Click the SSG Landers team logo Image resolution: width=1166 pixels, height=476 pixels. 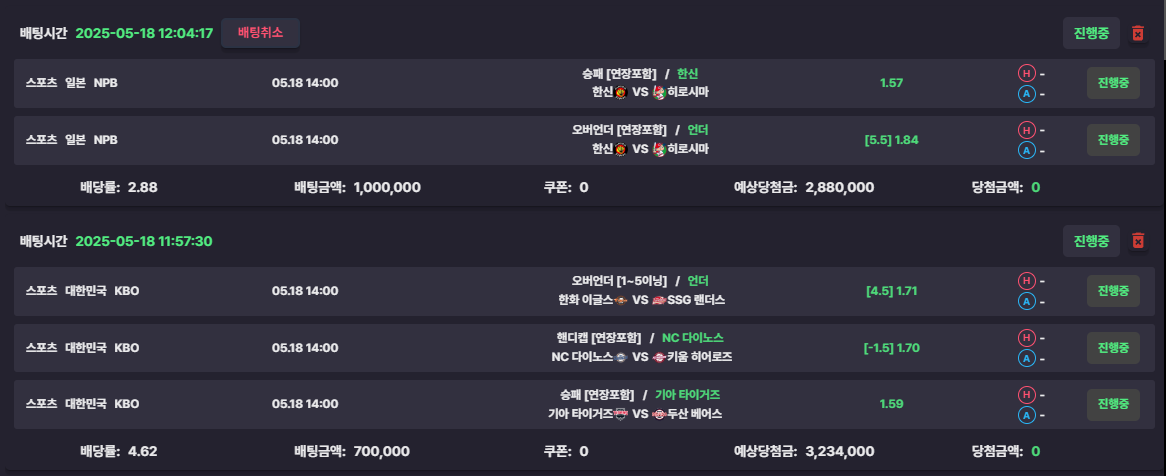[x=660, y=300]
